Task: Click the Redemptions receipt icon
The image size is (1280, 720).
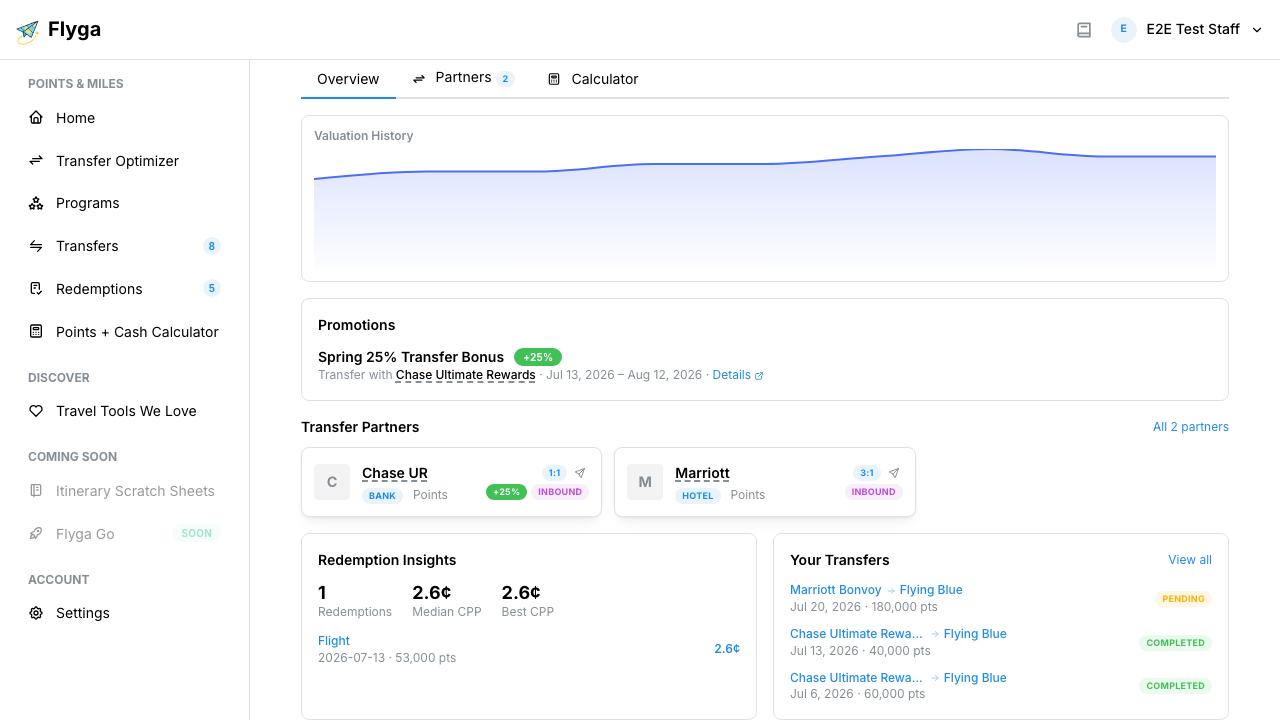Action: (36, 289)
